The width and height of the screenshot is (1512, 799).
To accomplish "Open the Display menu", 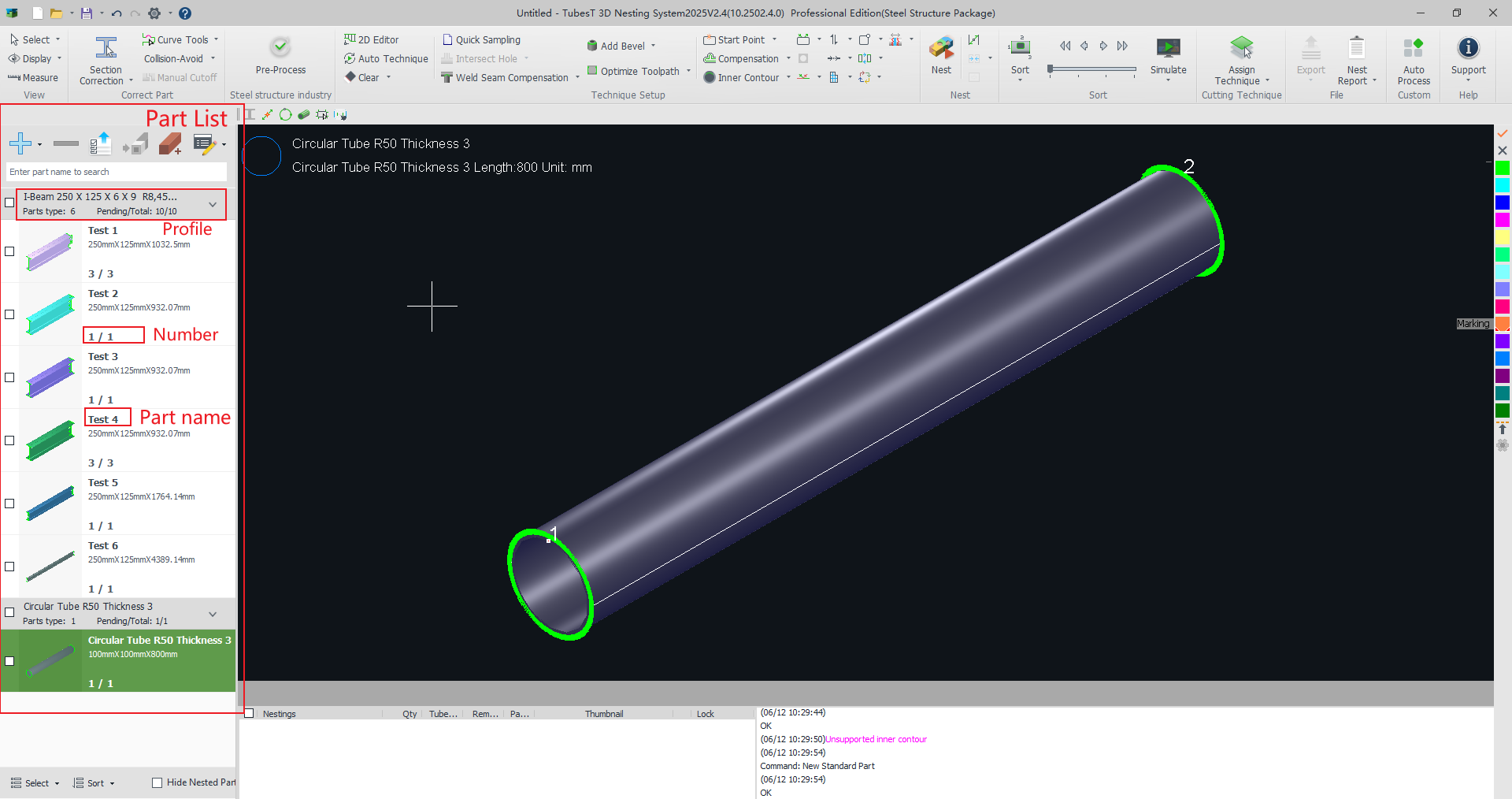I will coord(35,58).
